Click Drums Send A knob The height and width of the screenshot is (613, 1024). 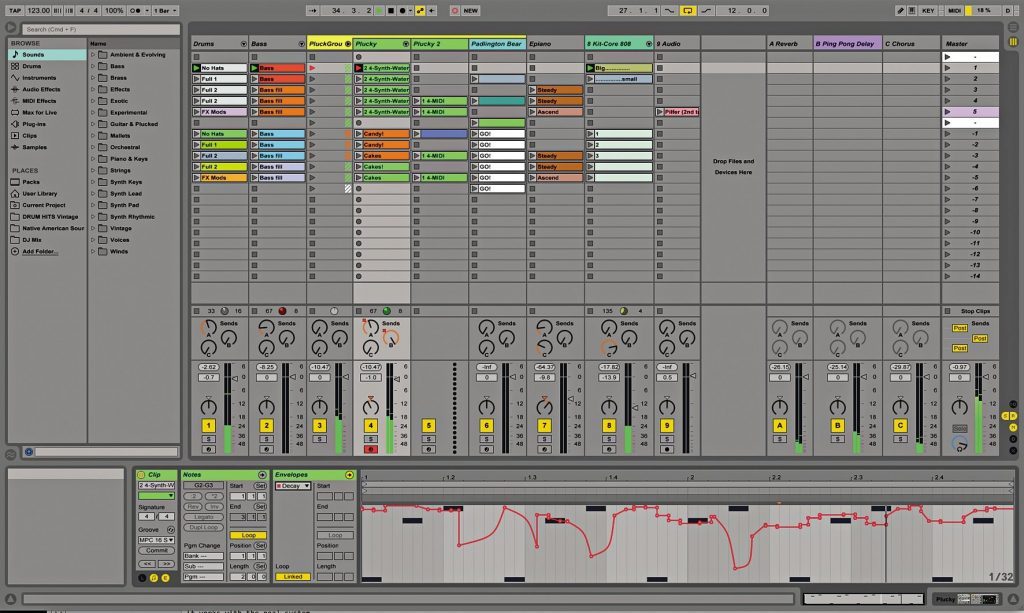point(208,328)
